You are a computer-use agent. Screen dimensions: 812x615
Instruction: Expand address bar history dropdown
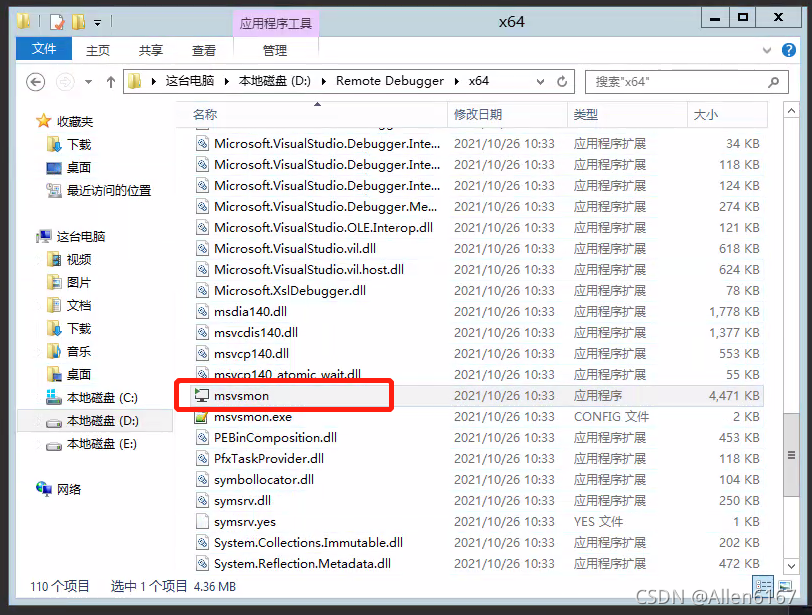540,81
